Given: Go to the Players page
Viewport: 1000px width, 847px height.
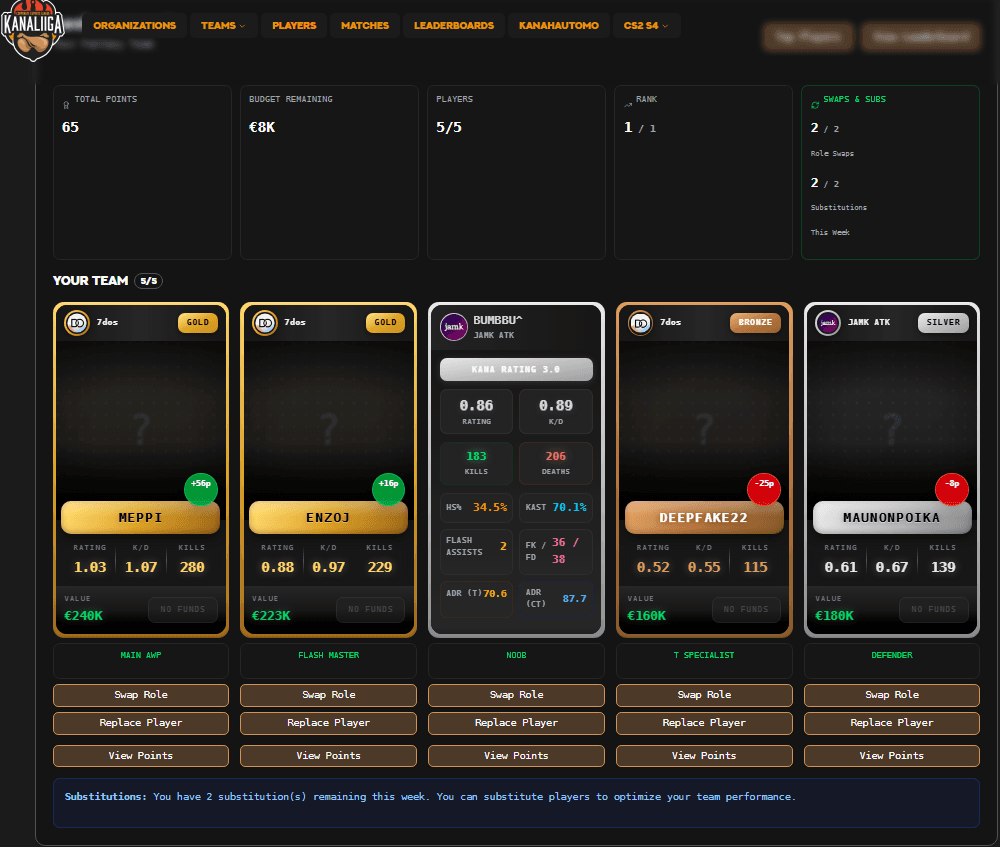Looking at the screenshot, I should coord(294,26).
